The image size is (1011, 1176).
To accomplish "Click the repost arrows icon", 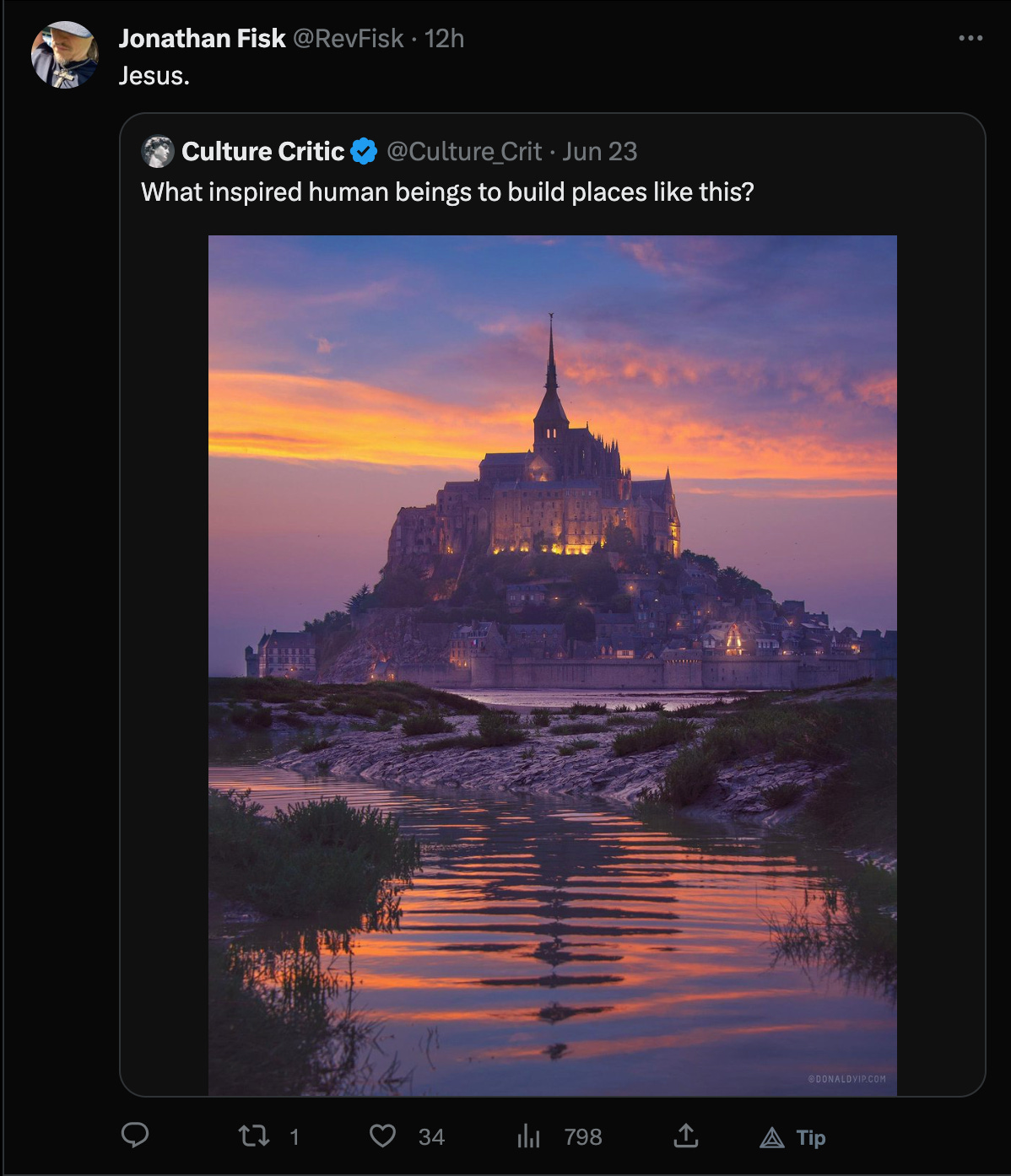I will [254, 1136].
